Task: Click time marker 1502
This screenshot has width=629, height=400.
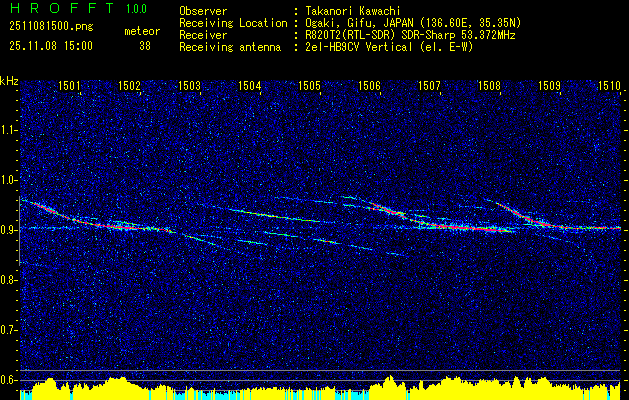Action: pyautogui.click(x=130, y=86)
